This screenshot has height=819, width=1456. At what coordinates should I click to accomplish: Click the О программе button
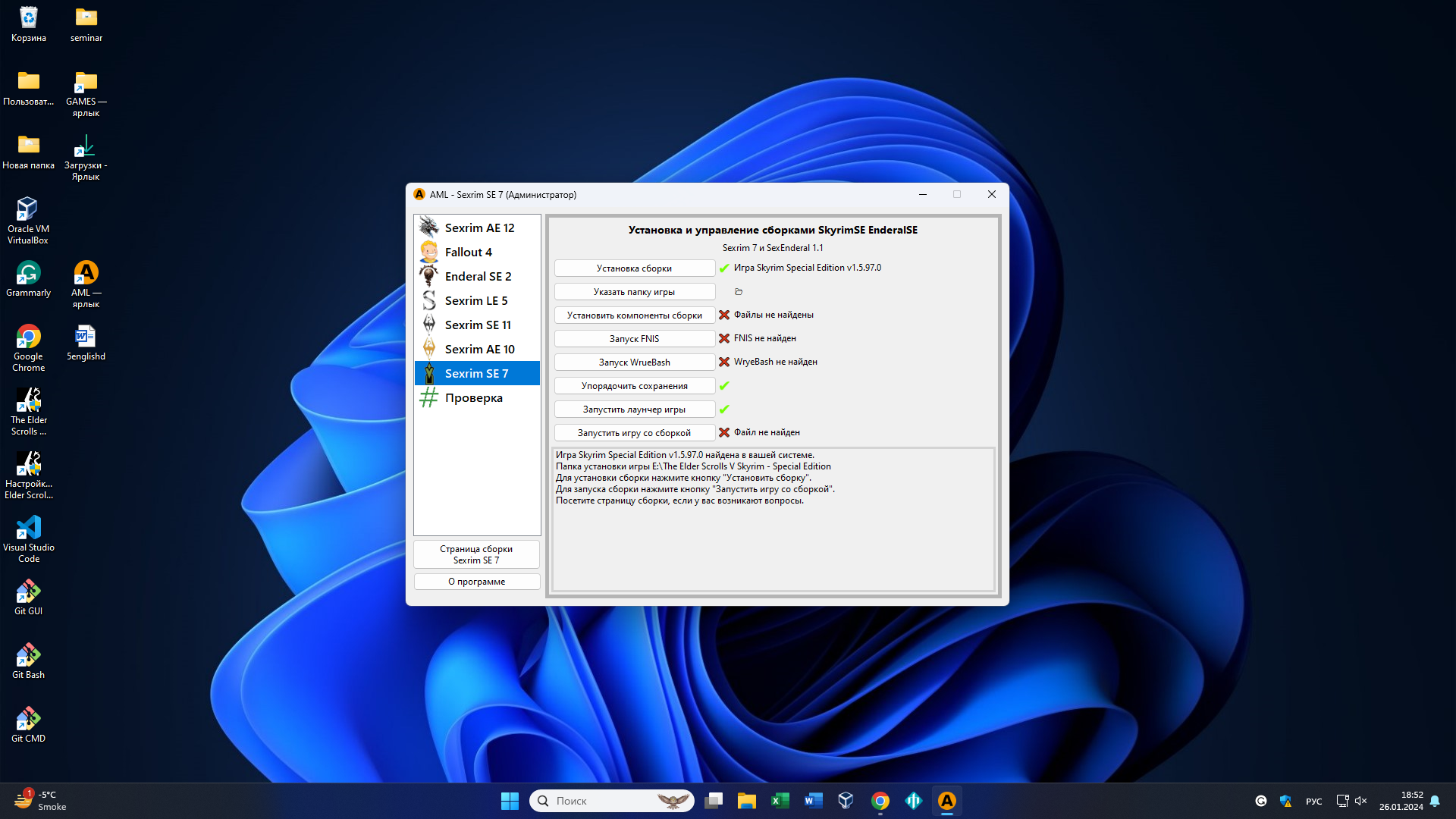476,582
